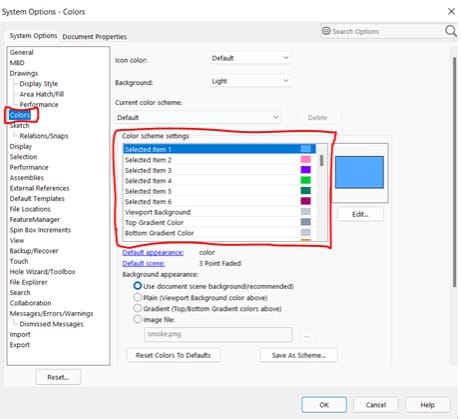Click the magenta swatch of Selected Item 6
The image size is (461, 419).
point(306,201)
